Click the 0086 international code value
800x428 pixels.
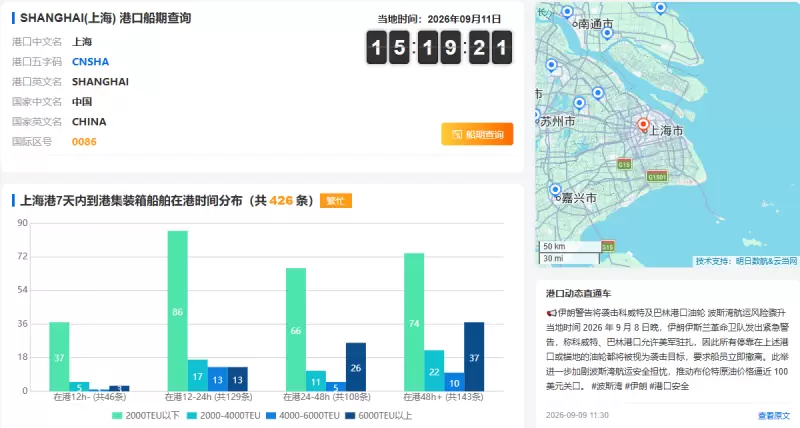tap(84, 142)
